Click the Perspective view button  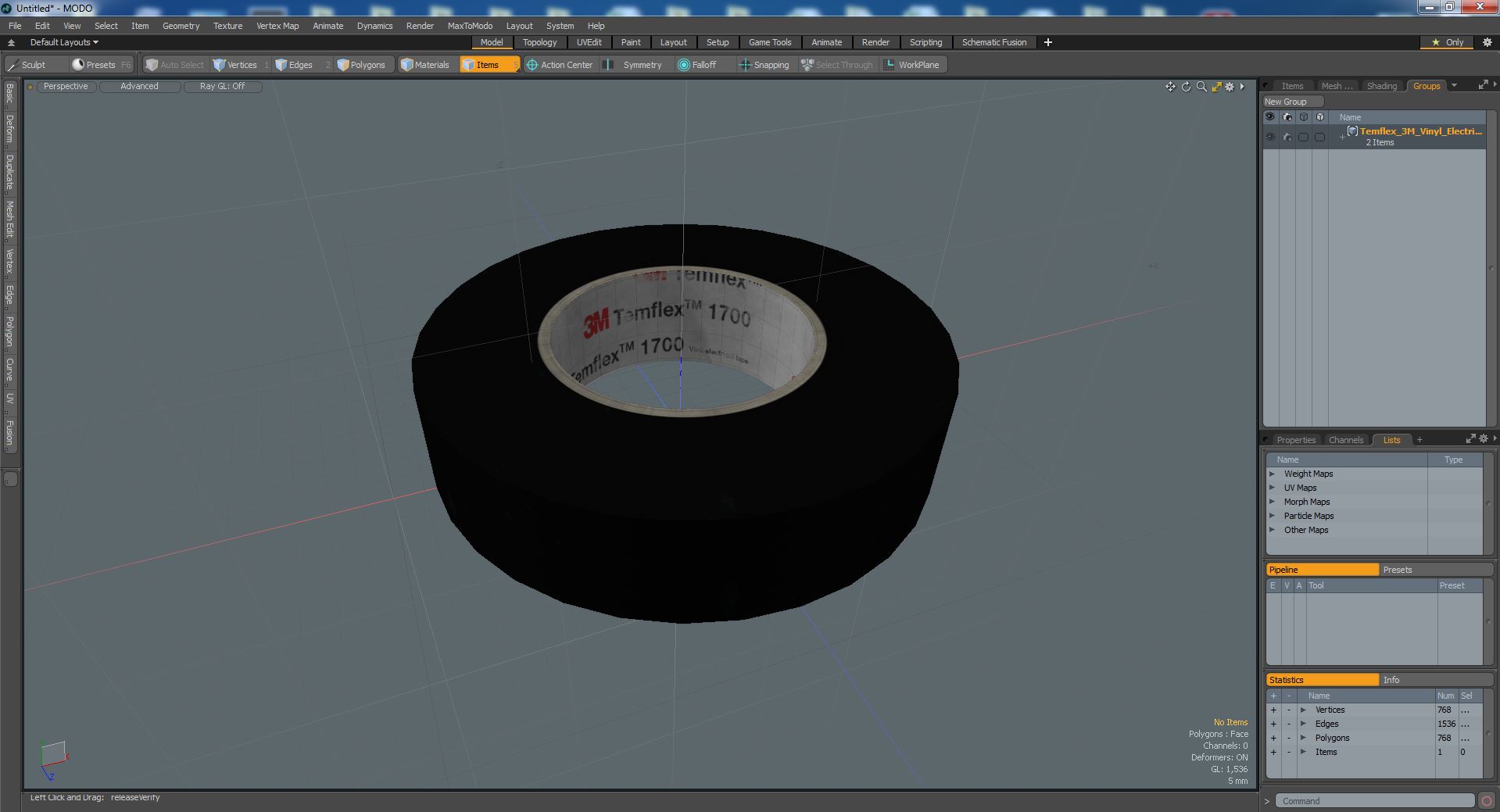[x=66, y=87]
